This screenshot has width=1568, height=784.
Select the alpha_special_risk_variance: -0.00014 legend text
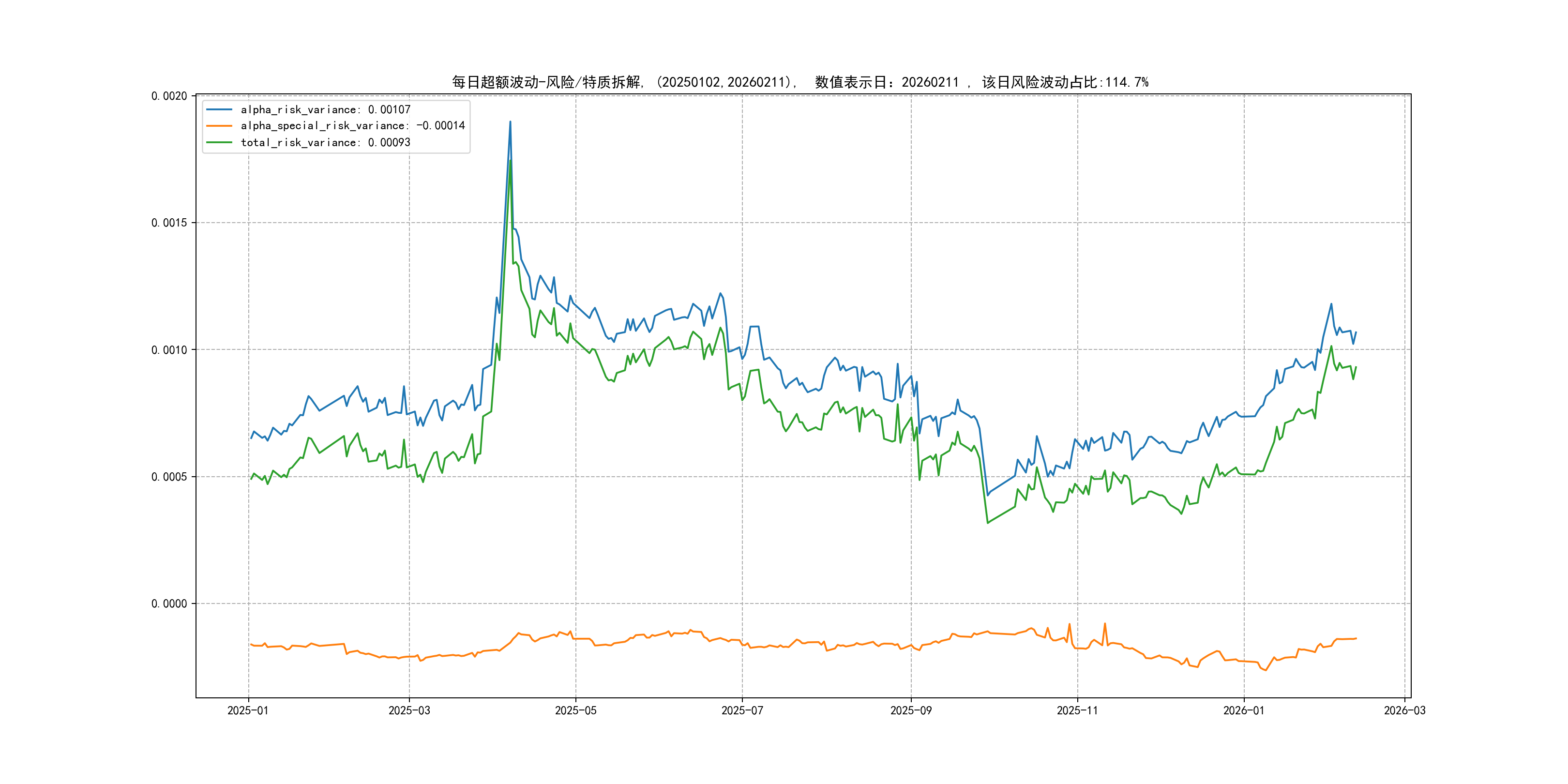(x=352, y=126)
